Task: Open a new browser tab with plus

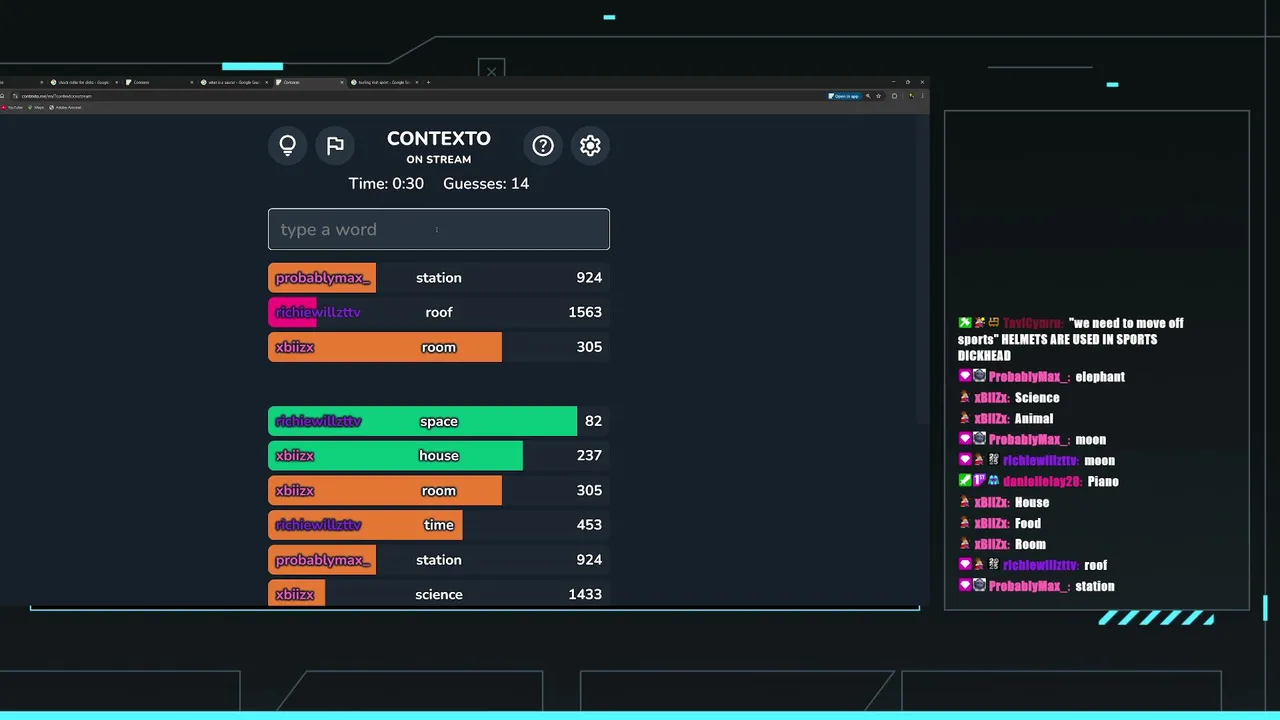Action: click(428, 82)
